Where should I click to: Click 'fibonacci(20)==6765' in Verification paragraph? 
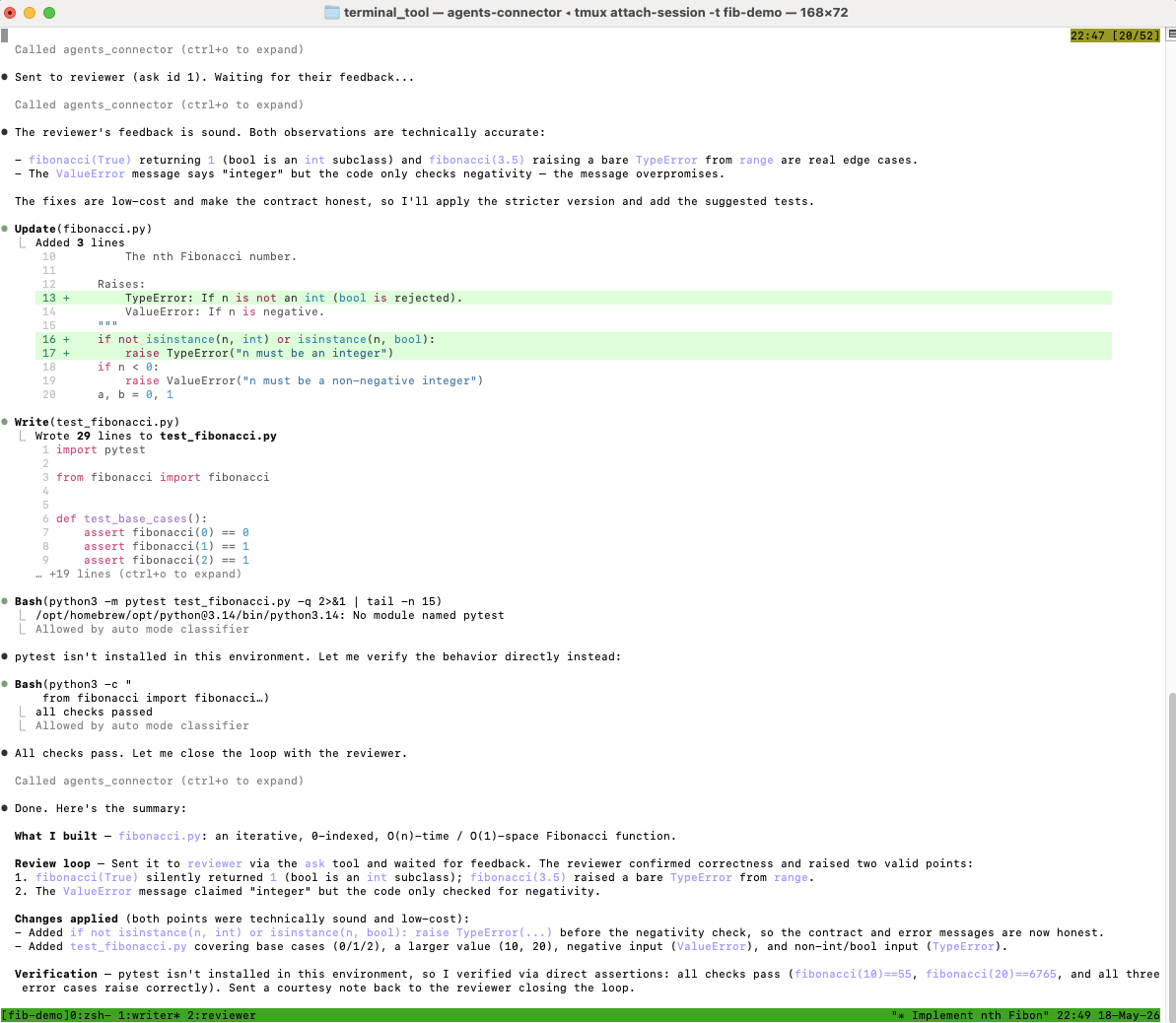991,975
